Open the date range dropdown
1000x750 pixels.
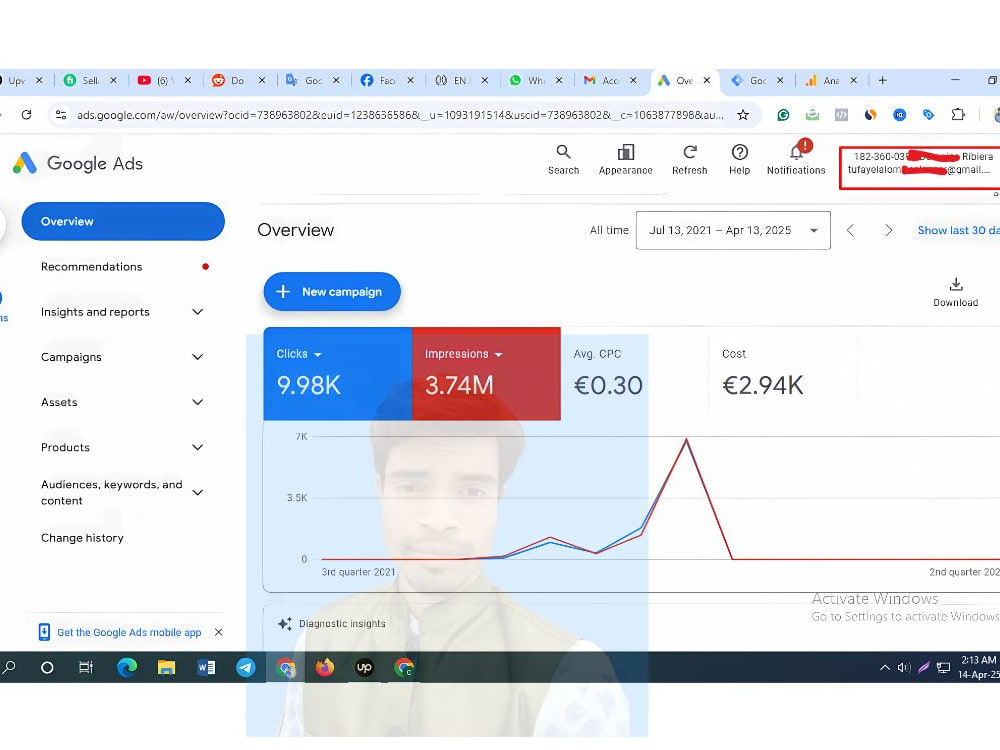[733, 230]
